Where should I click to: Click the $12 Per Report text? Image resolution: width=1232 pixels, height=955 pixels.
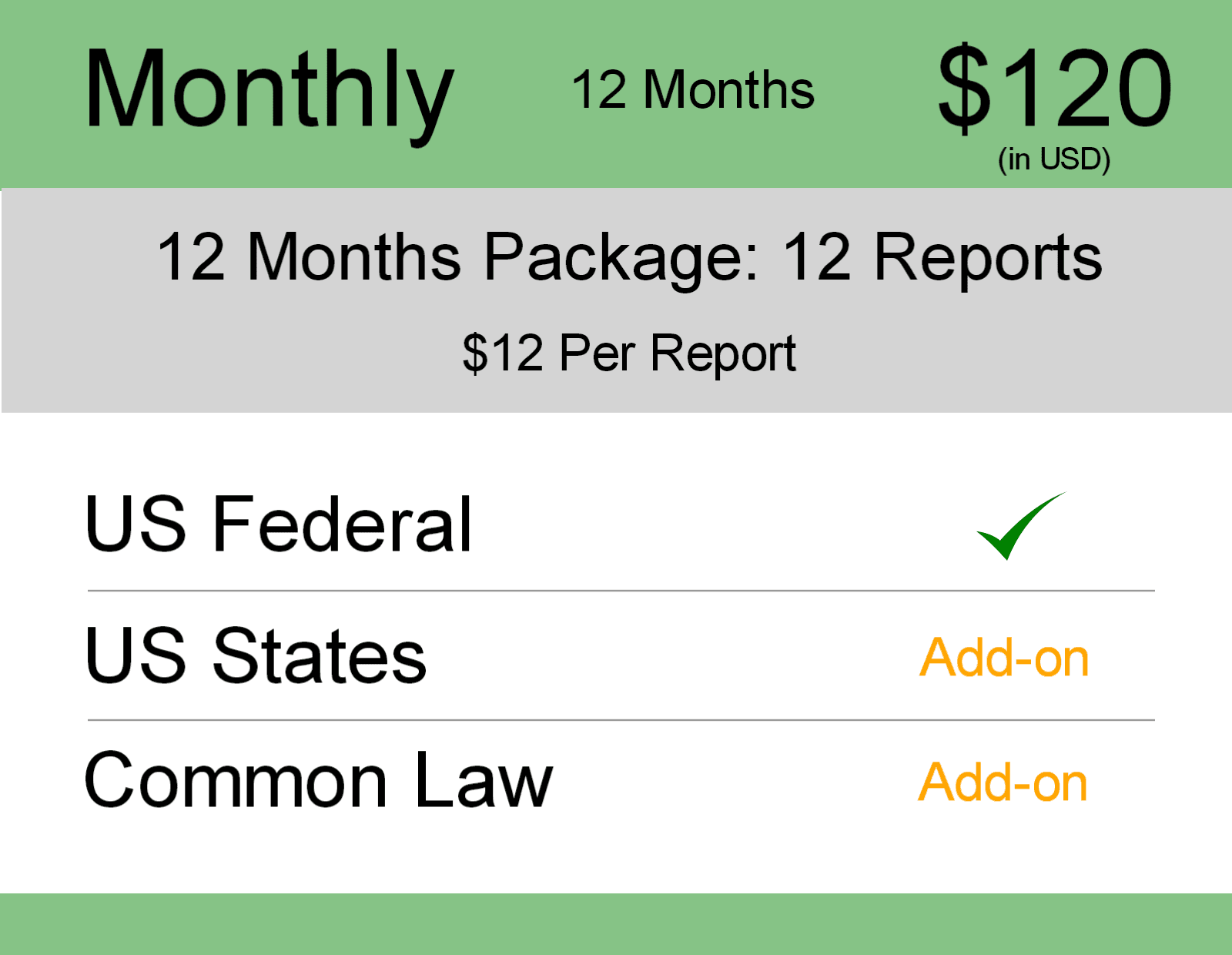coord(629,354)
